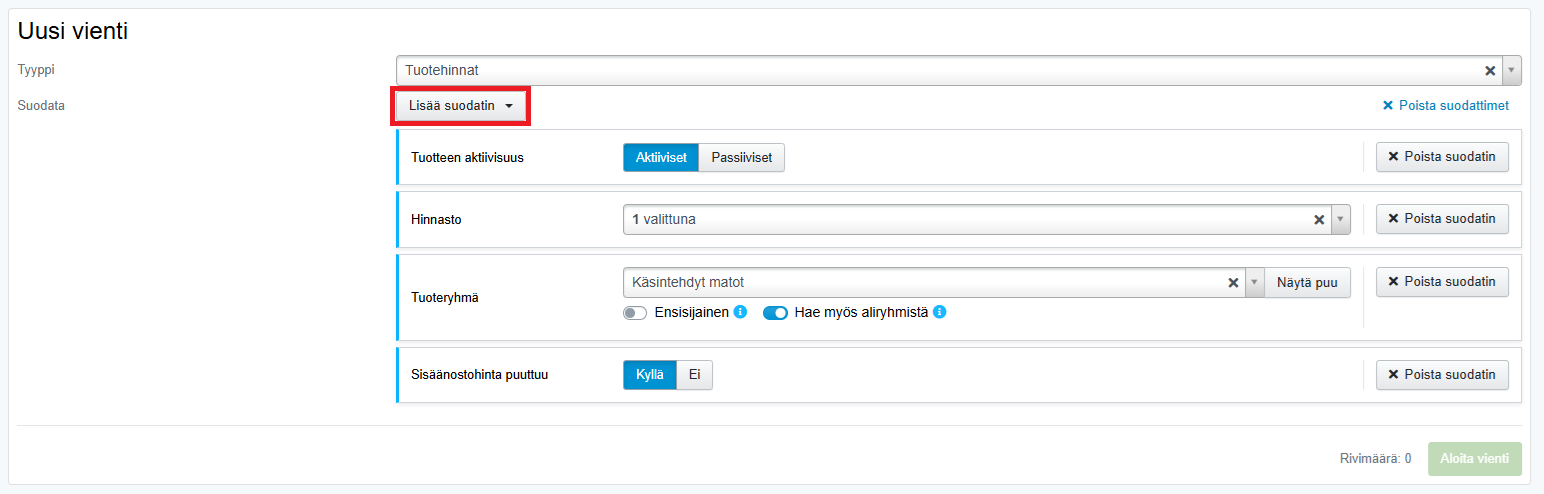Remove the Hinnasto filter
Image resolution: width=1544 pixels, height=494 pixels.
[1441, 219]
